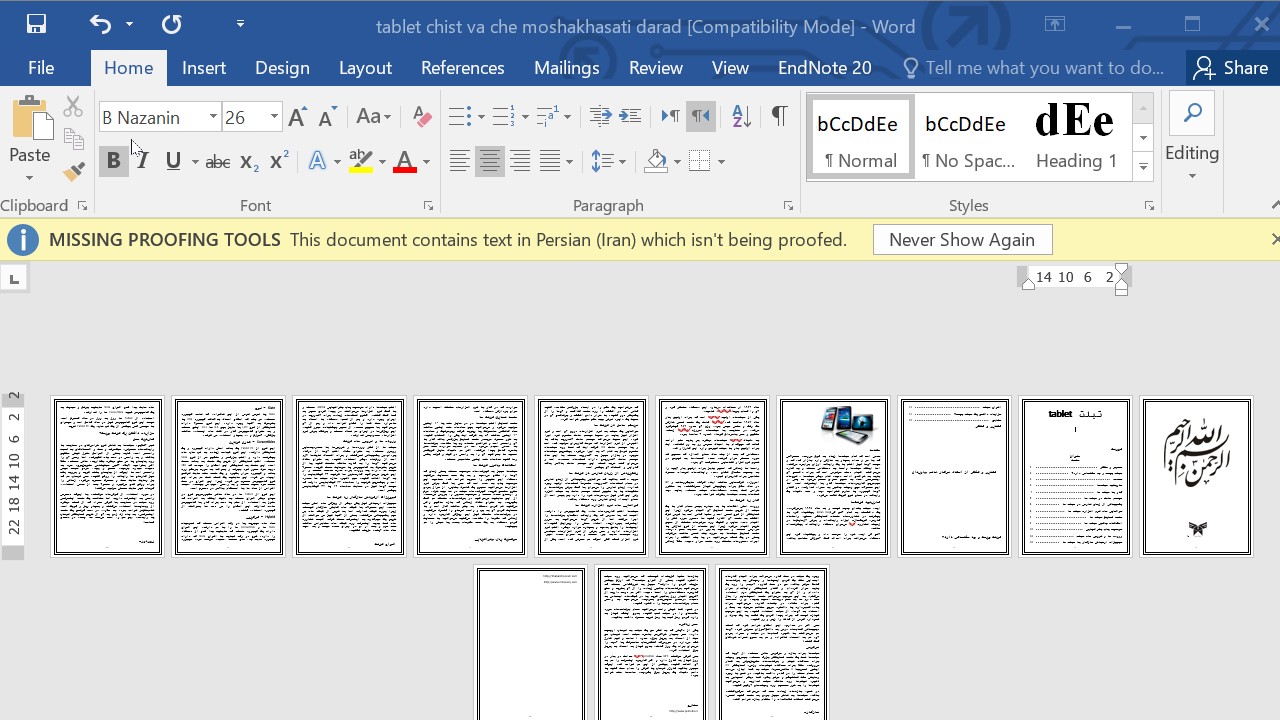Open the EndNote 20 tab
The height and width of the screenshot is (720, 1280).
825,68
